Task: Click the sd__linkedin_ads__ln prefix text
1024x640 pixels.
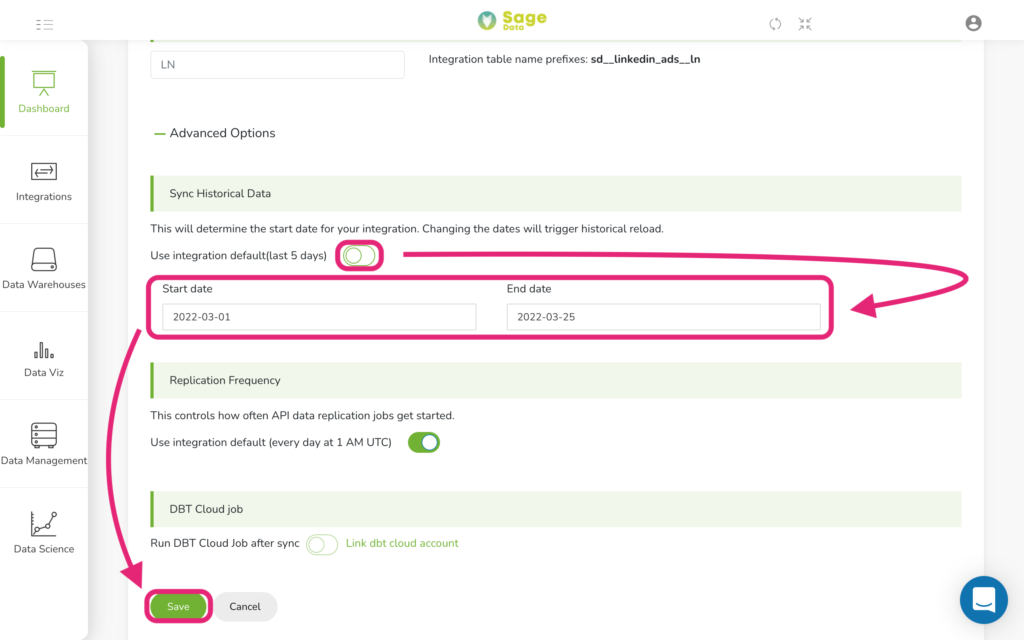Action: [x=645, y=59]
